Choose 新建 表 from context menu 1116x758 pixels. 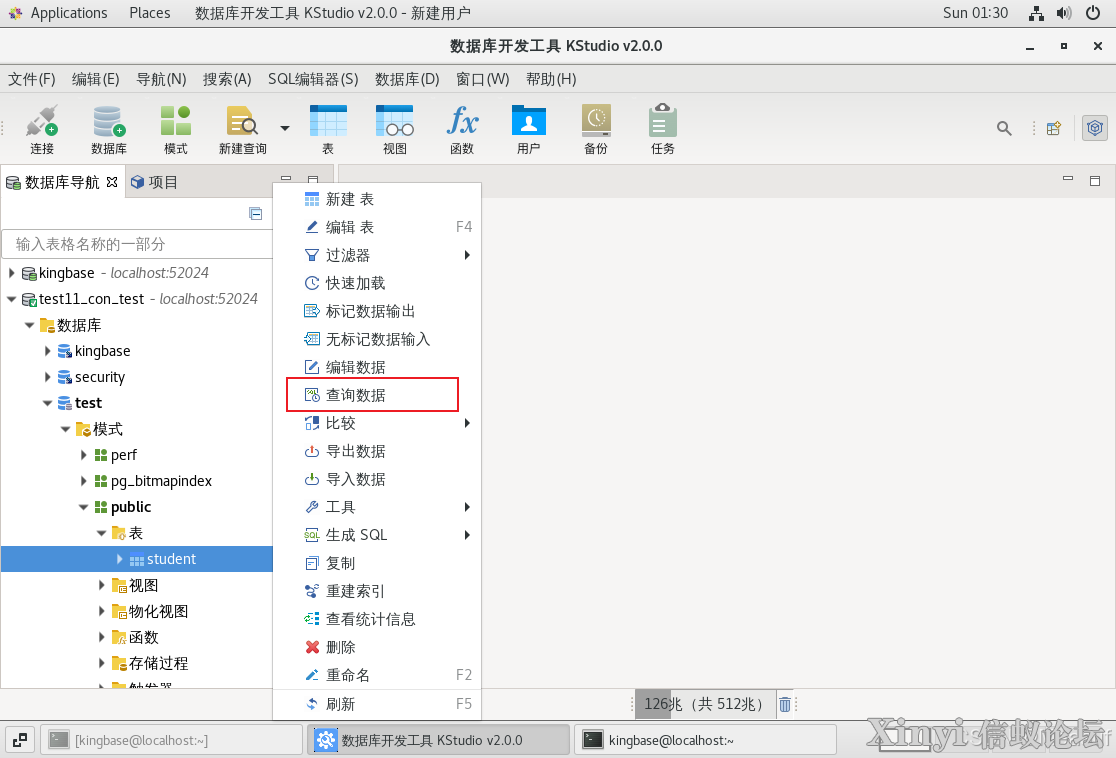377,199
